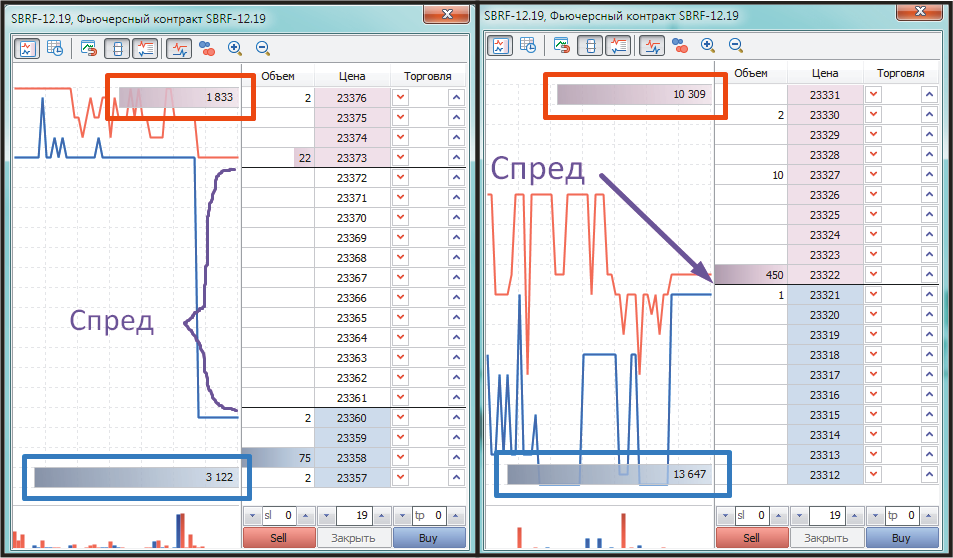953x558 pixels.
Task: Increase volume 19 in right window
Action: pos(854,516)
